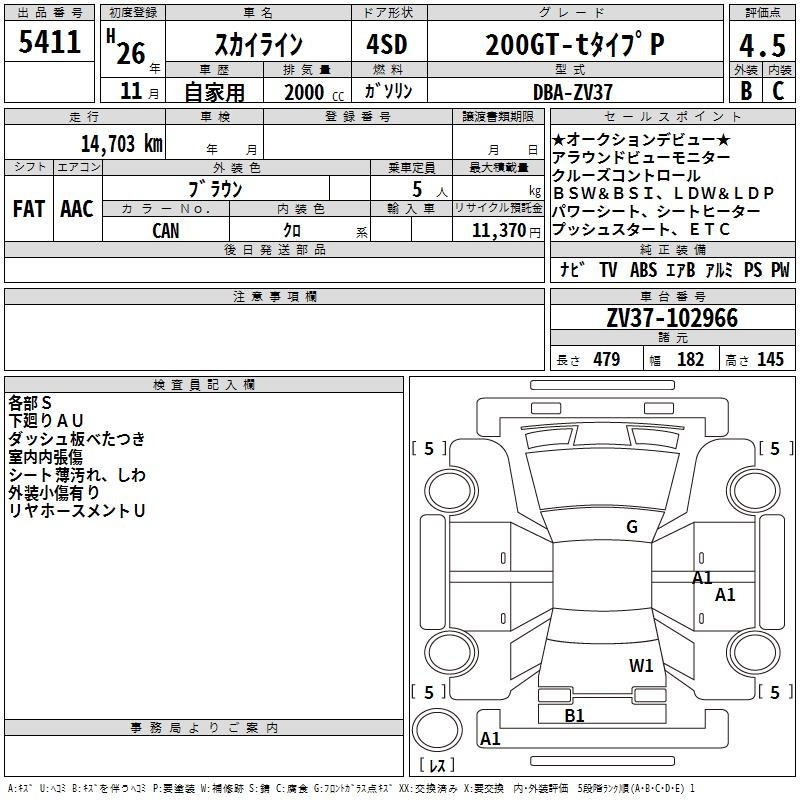Click transmission value FAT

pos(29,209)
